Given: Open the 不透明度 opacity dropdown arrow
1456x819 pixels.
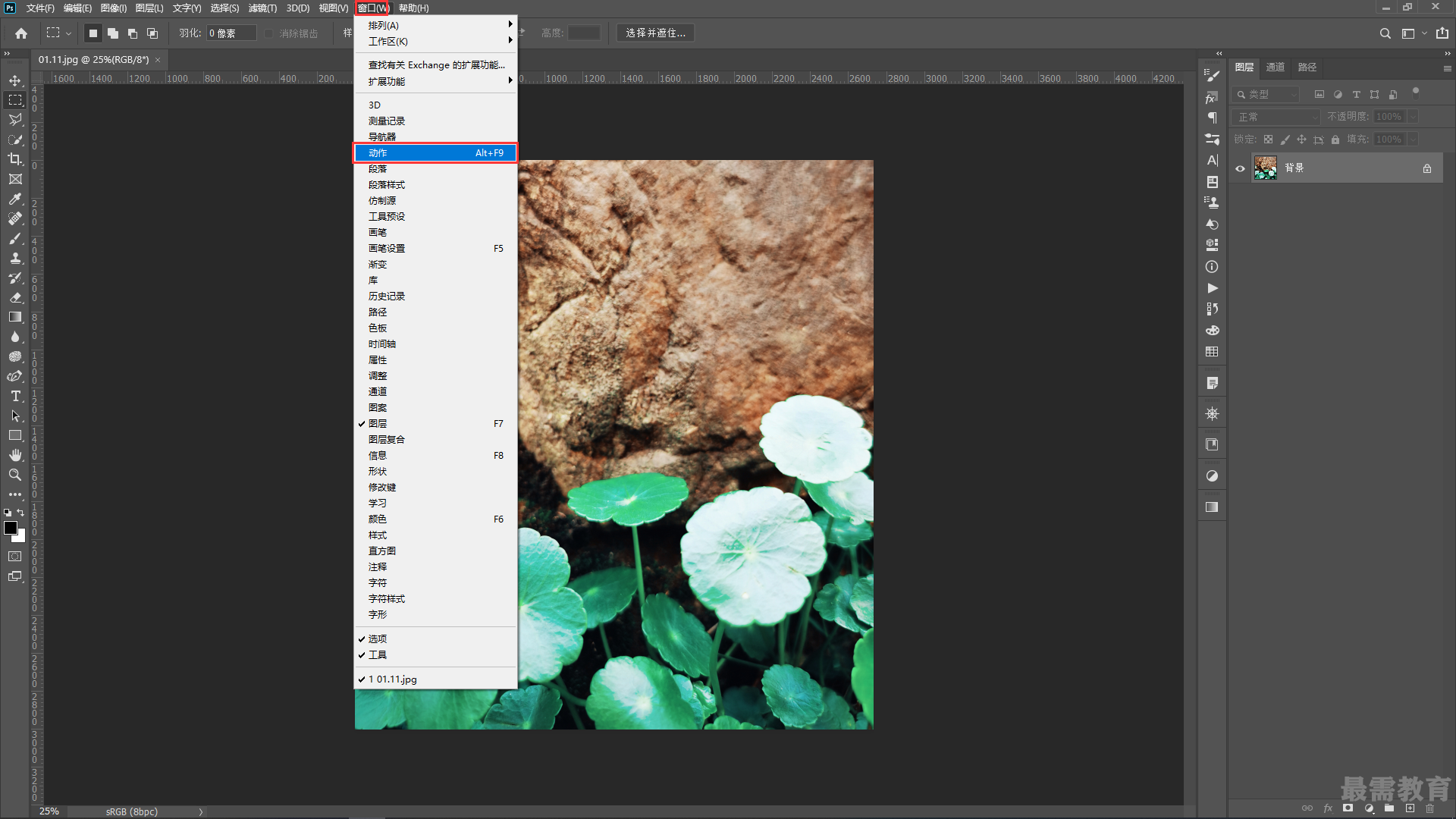Looking at the screenshot, I should click(1413, 117).
